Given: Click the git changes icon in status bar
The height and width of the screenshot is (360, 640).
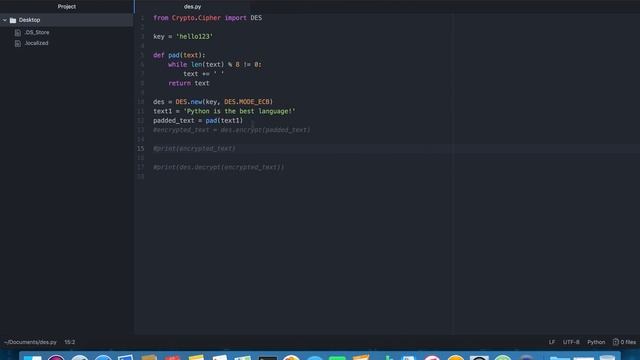Looking at the screenshot, I should pos(616,342).
